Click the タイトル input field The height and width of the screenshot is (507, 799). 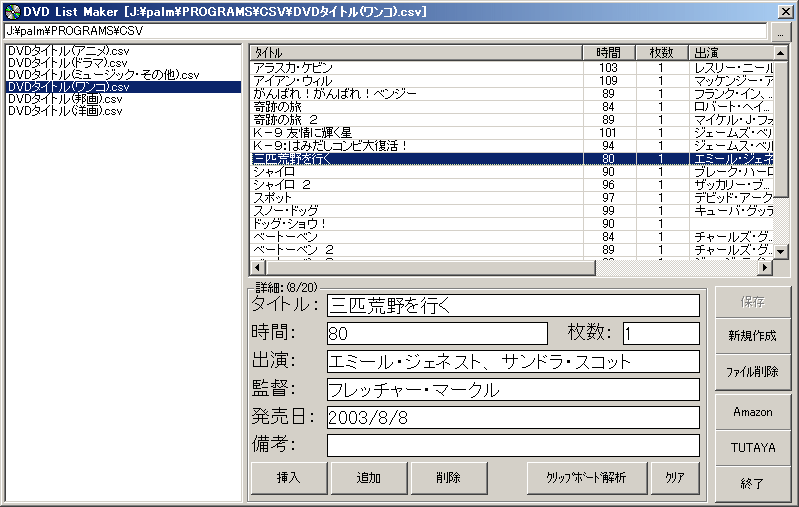[513, 305]
